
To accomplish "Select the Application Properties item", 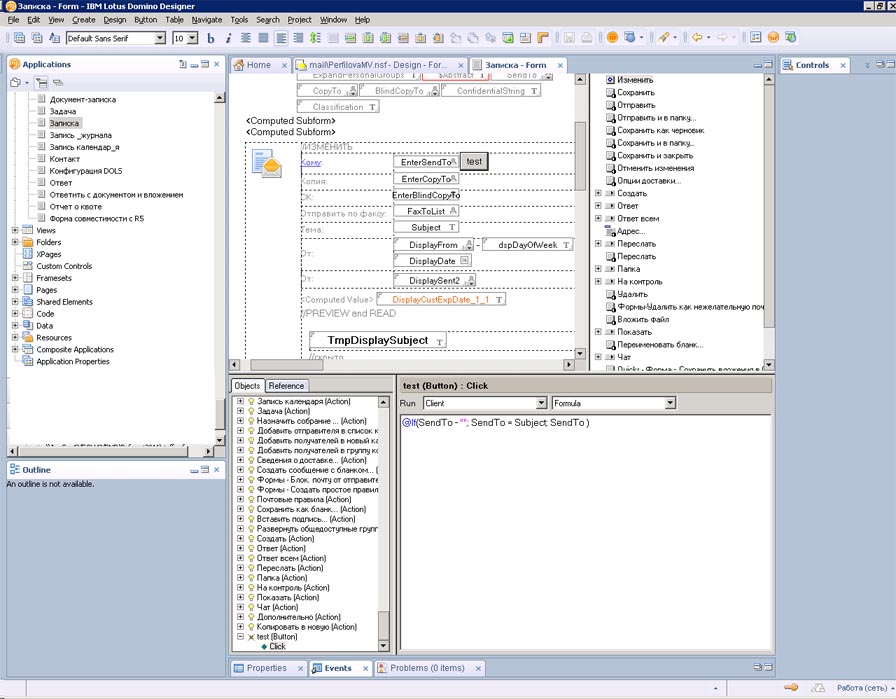I will pos(73,361).
